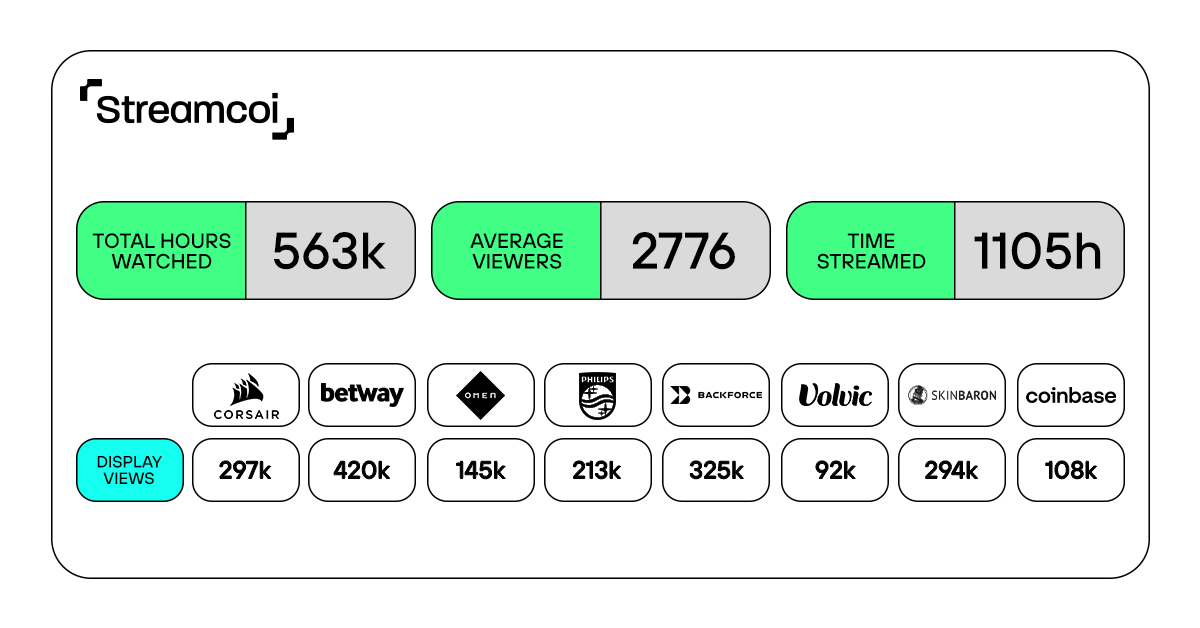Screen dimensions: 1200x628
Task: Select the OMEN diamond logo
Action: click(480, 395)
